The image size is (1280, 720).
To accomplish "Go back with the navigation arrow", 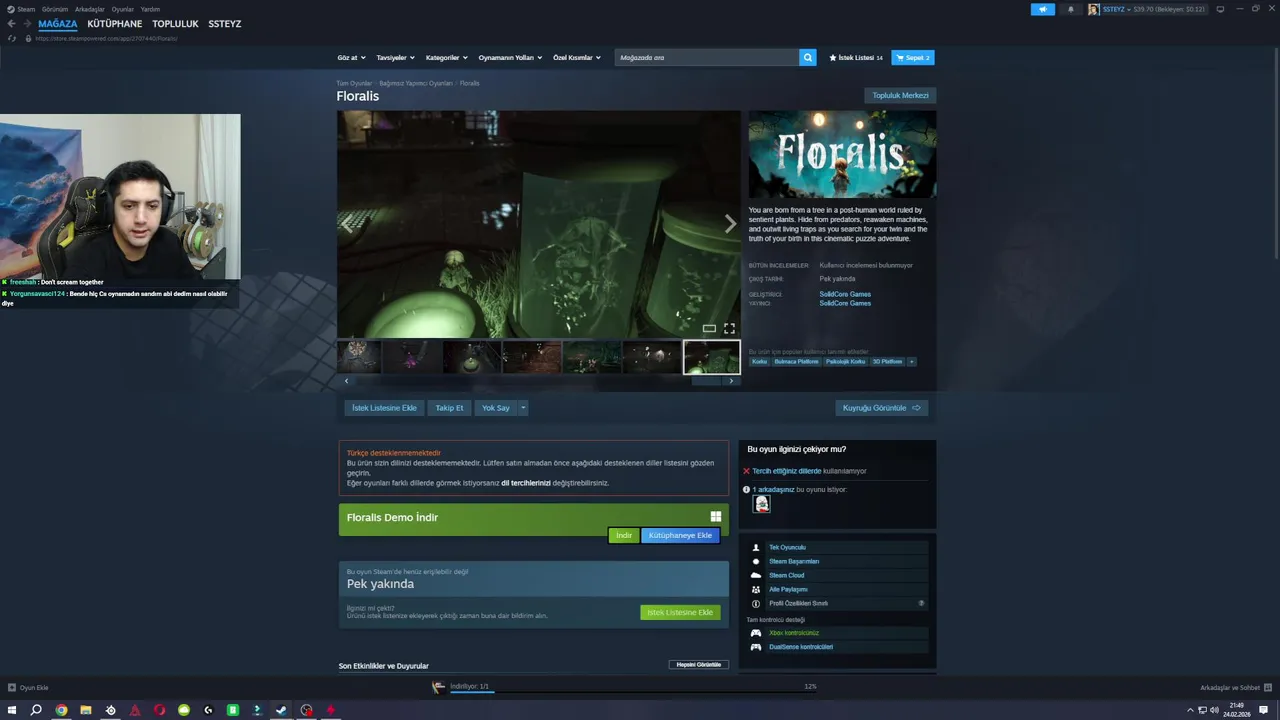I will click(x=12, y=23).
